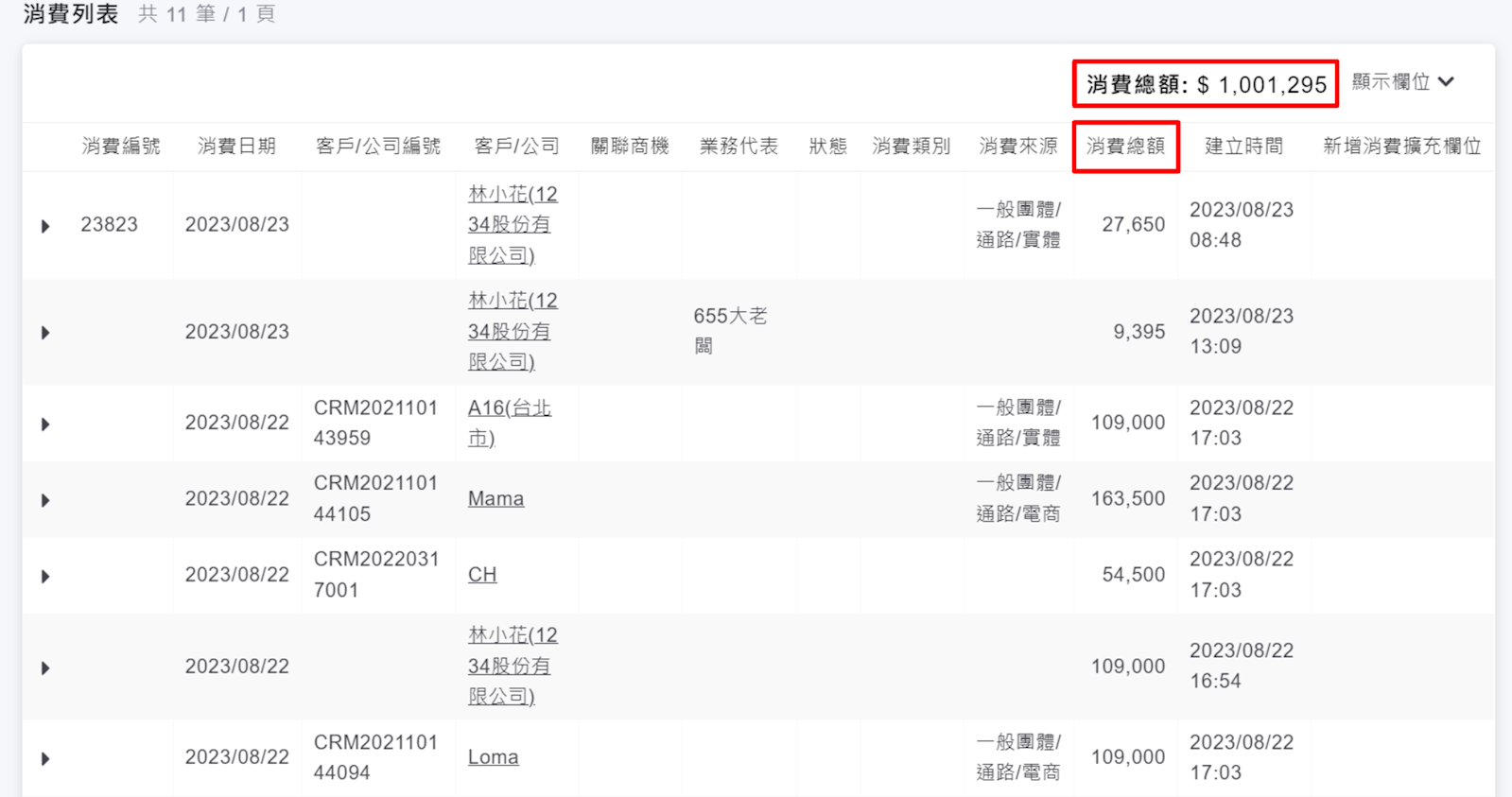
Task: Click the 消費總額 column header
Action: tap(1125, 147)
